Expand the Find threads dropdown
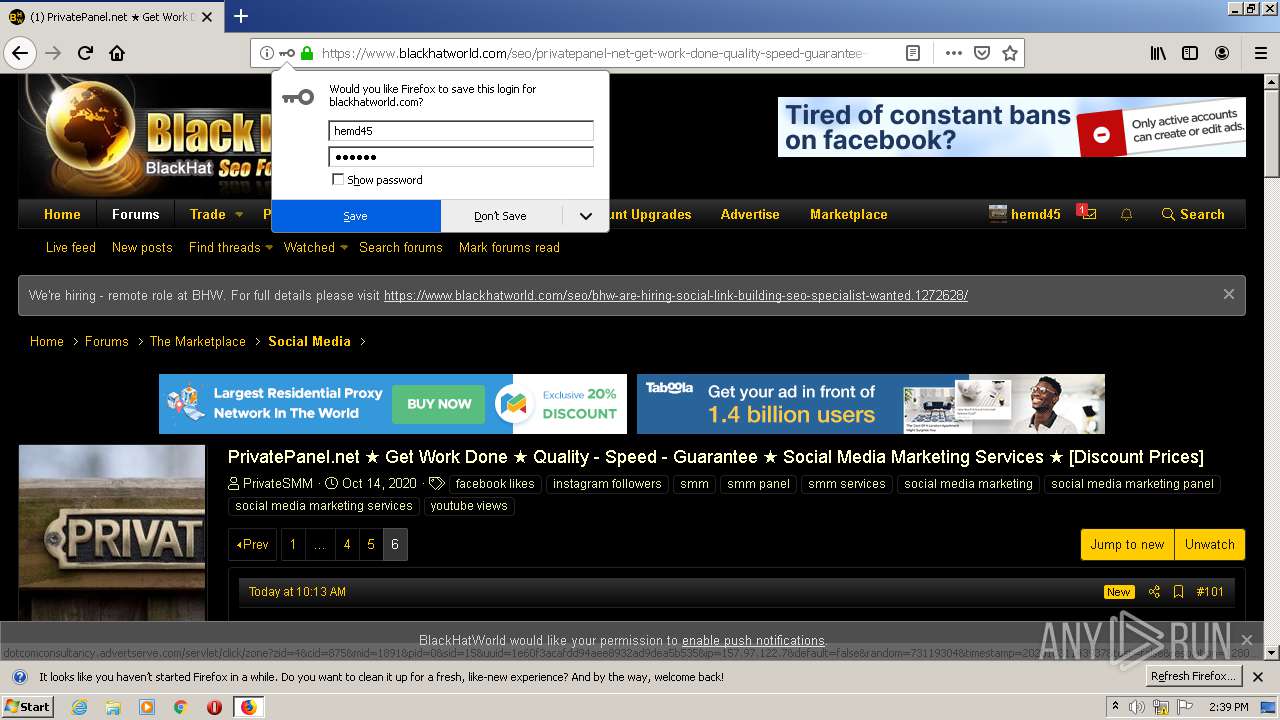Image resolution: width=1280 pixels, height=720 pixels. point(269,248)
